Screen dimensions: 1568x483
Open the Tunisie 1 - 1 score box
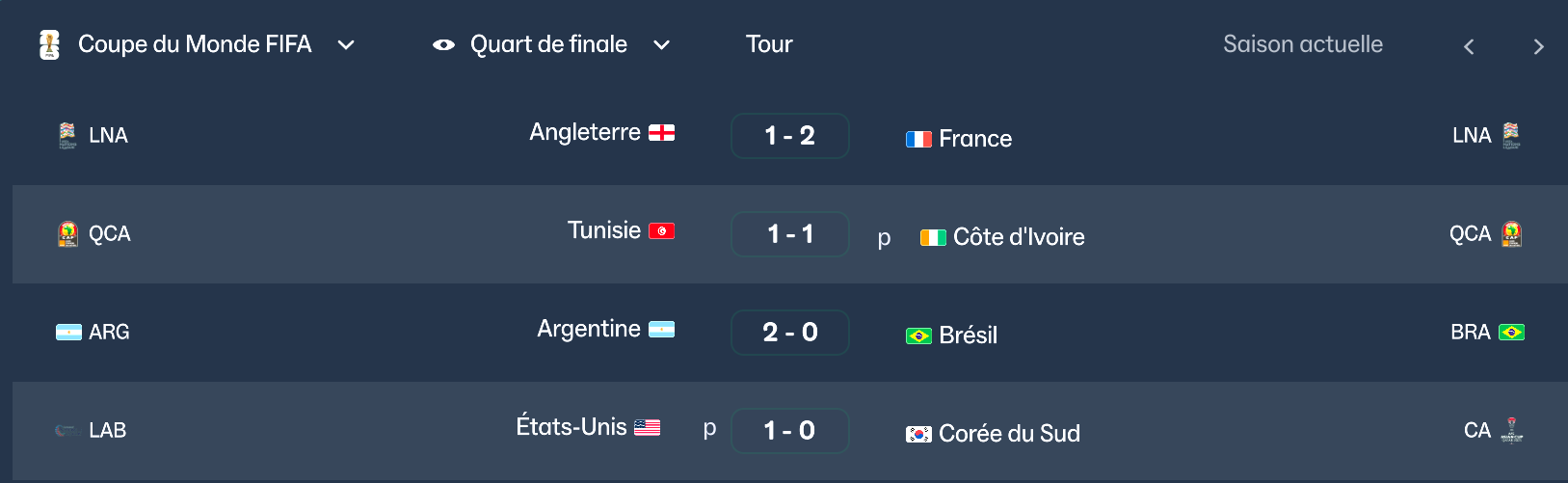pos(789,234)
